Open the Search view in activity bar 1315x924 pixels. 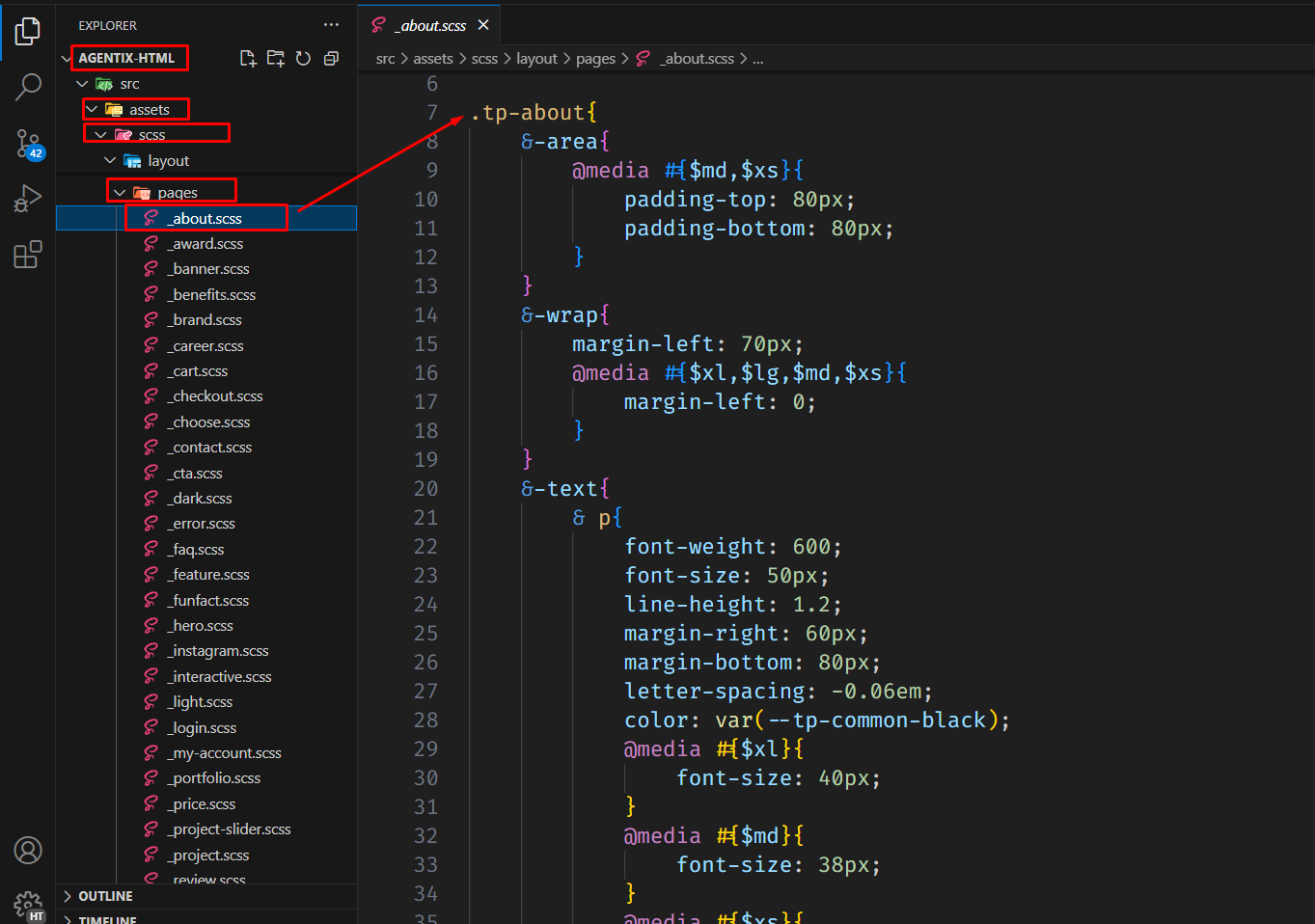(x=28, y=87)
